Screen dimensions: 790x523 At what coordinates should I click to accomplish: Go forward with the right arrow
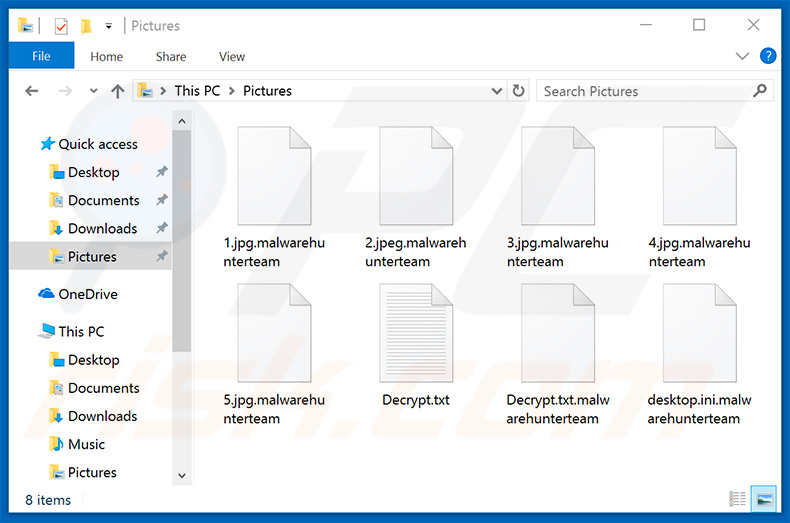65,91
